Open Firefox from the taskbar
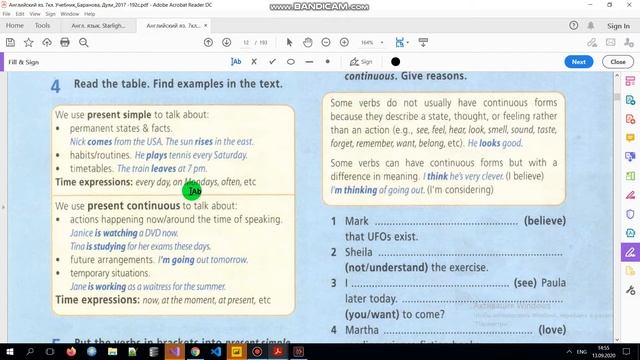Viewport: 640px width, 360px height. tap(71, 351)
